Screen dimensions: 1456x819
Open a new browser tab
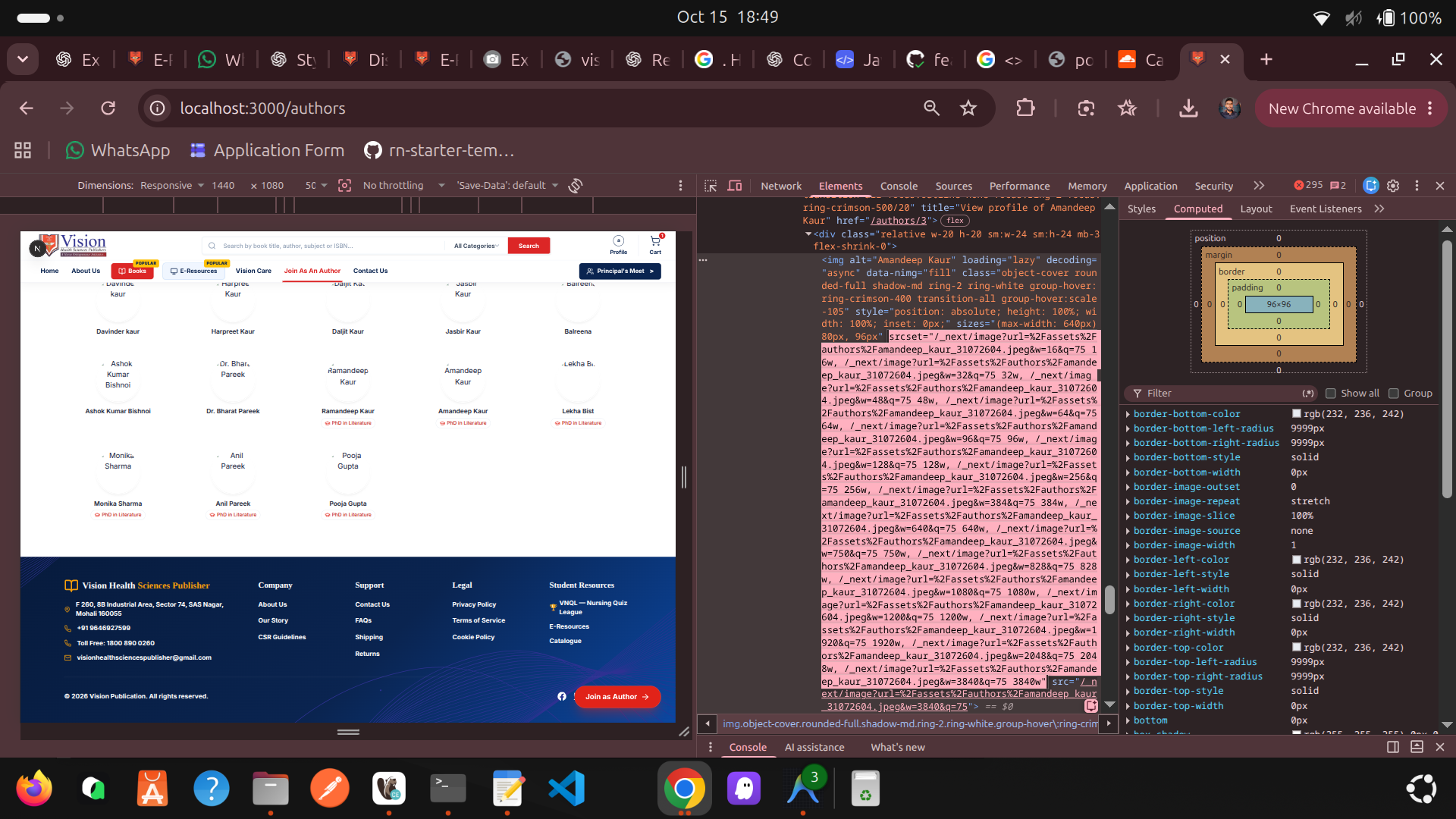coord(1266,59)
